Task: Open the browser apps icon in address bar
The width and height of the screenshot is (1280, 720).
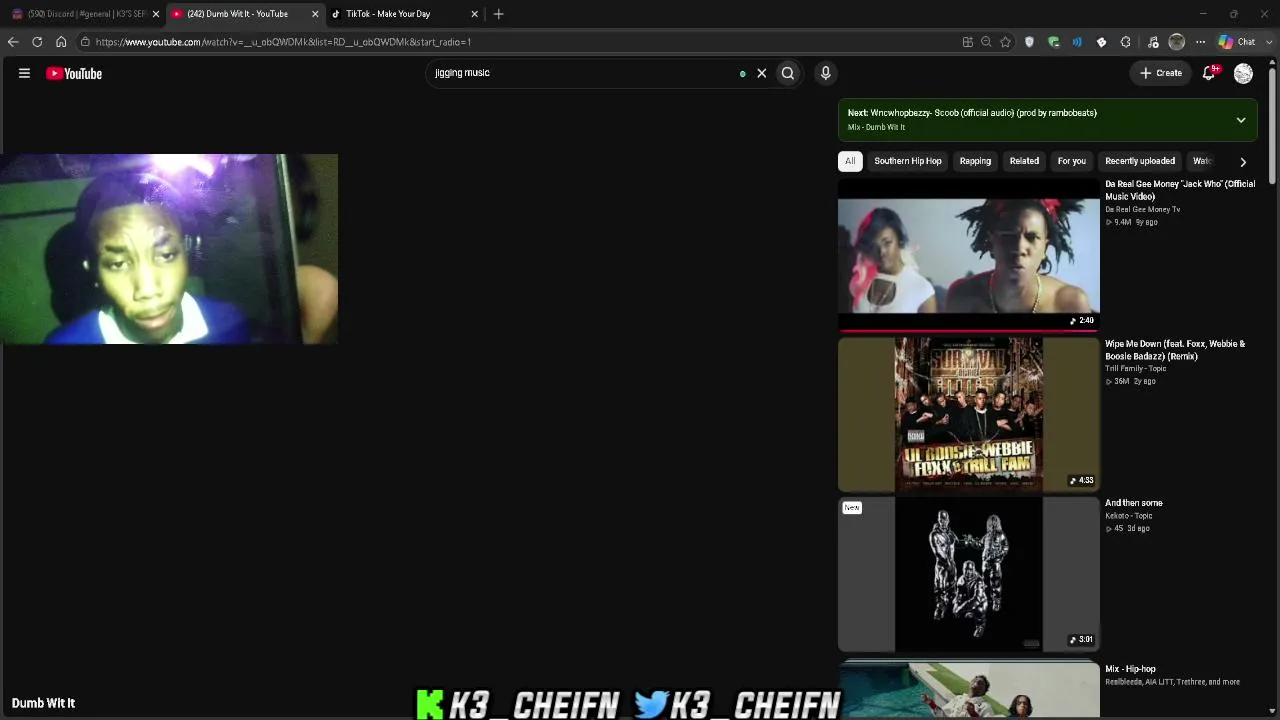Action: (x=967, y=42)
